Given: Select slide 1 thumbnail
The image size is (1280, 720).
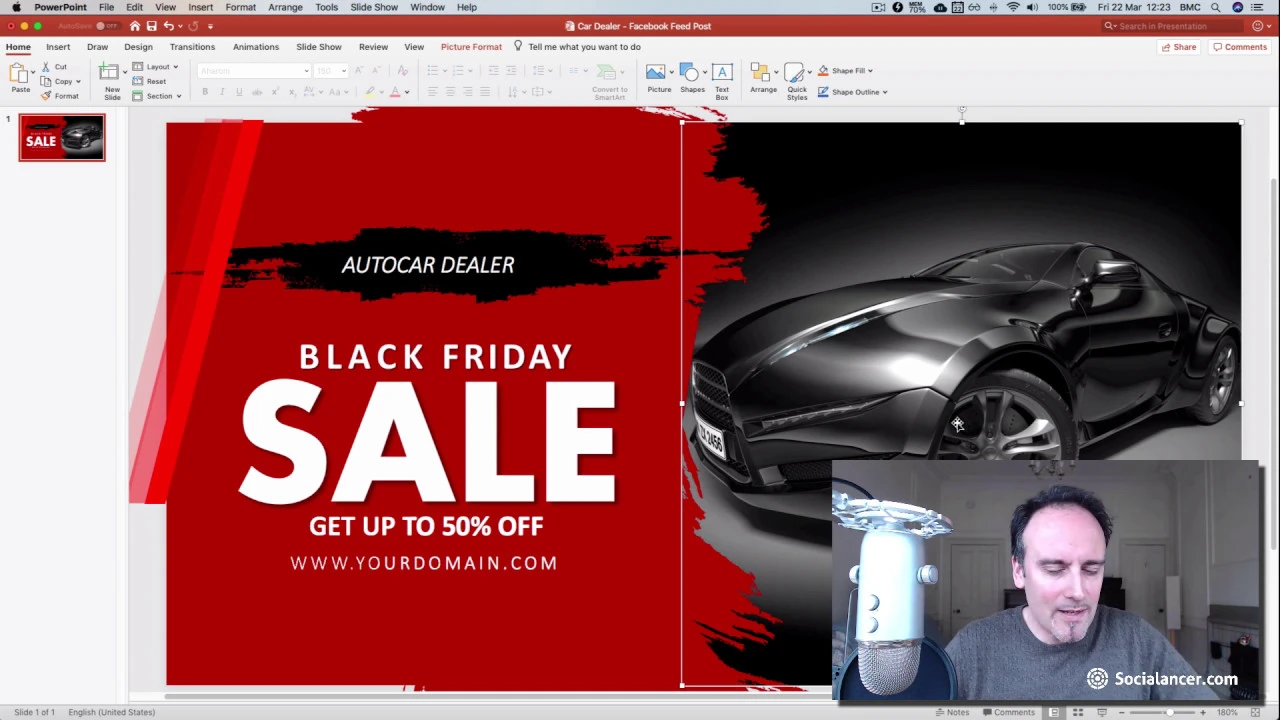Looking at the screenshot, I should tap(61, 138).
